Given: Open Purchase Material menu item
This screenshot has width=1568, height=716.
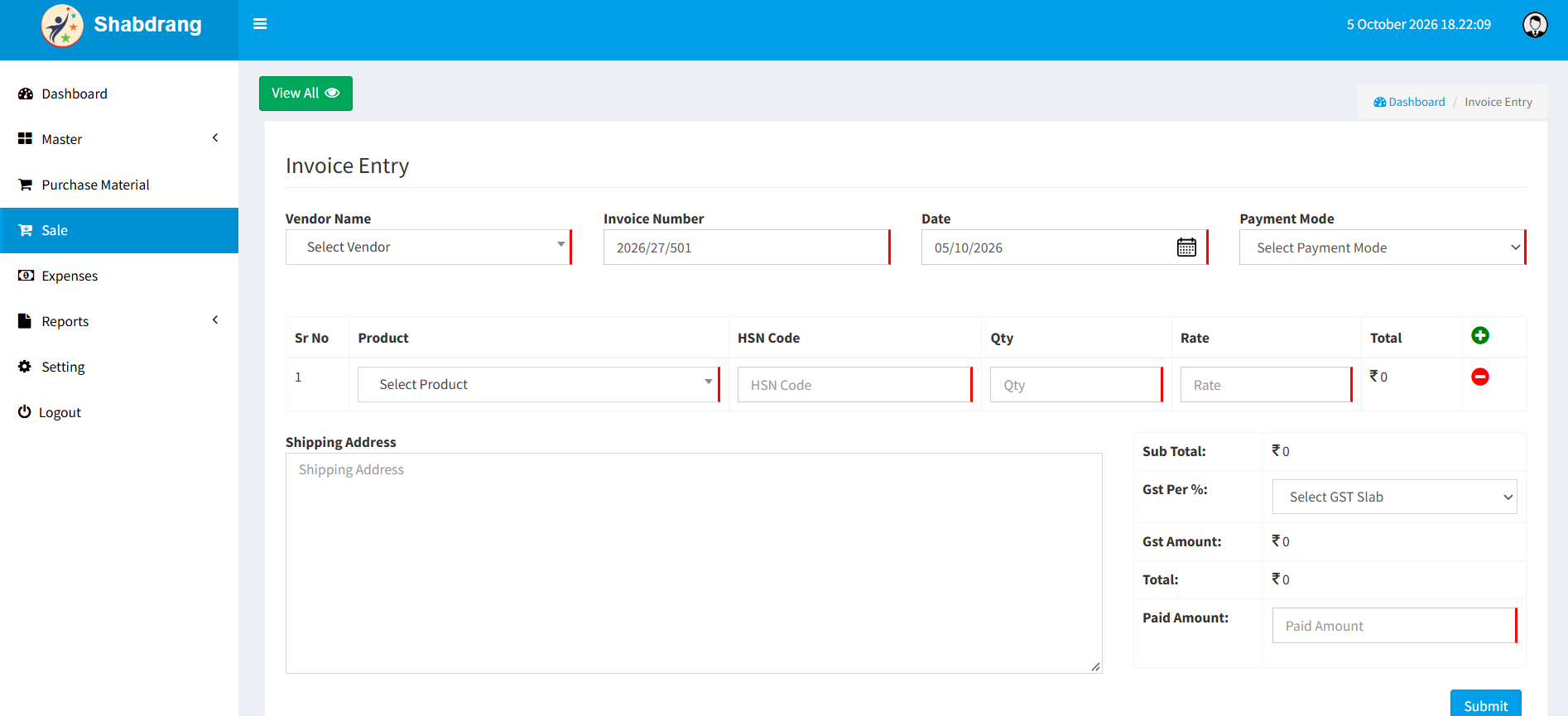Looking at the screenshot, I should (119, 185).
